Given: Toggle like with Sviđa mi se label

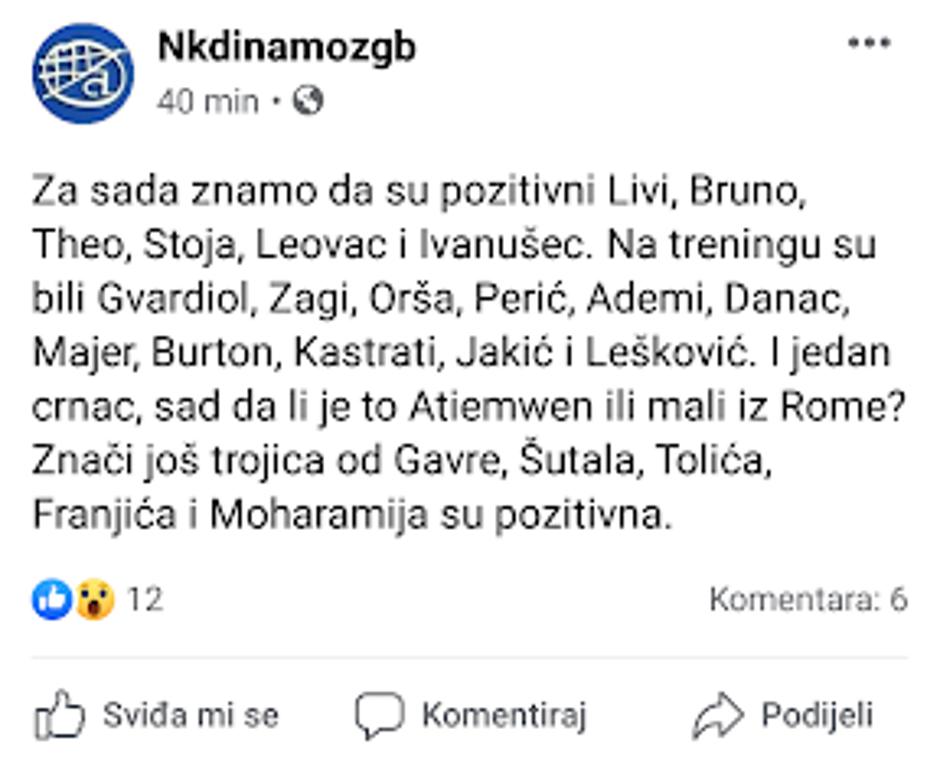Looking at the screenshot, I should (190, 715).
